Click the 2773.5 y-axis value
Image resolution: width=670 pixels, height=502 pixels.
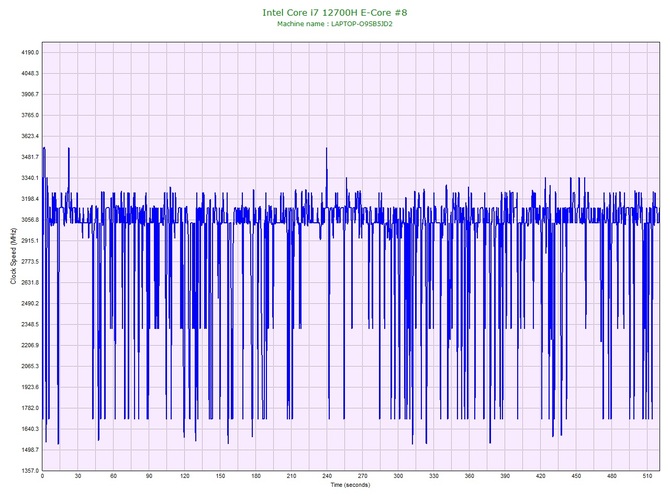(30, 262)
